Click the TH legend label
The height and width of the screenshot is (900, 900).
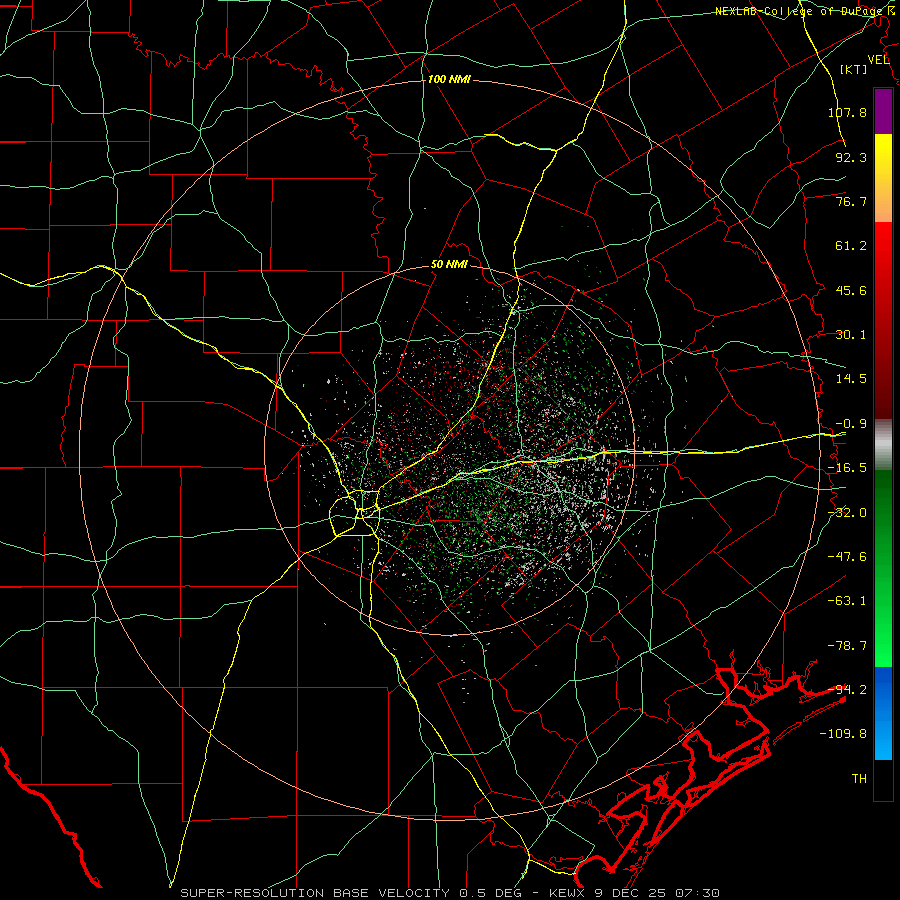pos(859,779)
